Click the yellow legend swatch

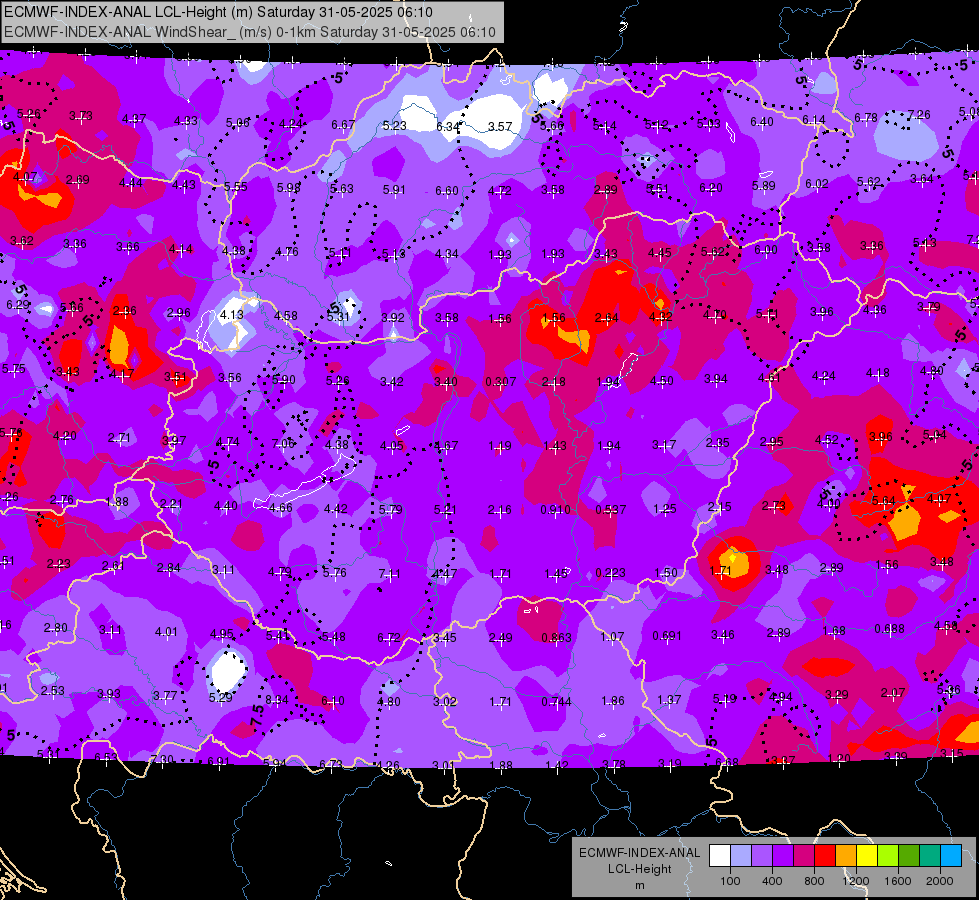point(867,856)
